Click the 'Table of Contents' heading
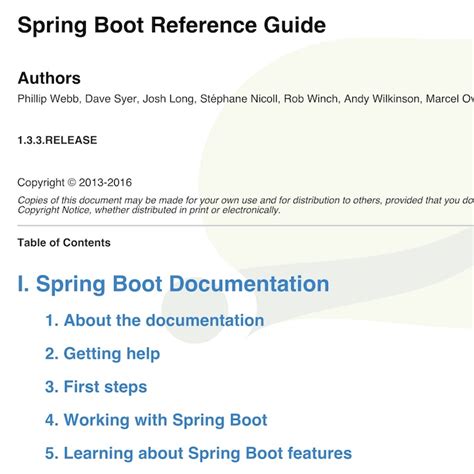Image resolution: width=474 pixels, height=474 pixels. pyautogui.click(x=64, y=243)
